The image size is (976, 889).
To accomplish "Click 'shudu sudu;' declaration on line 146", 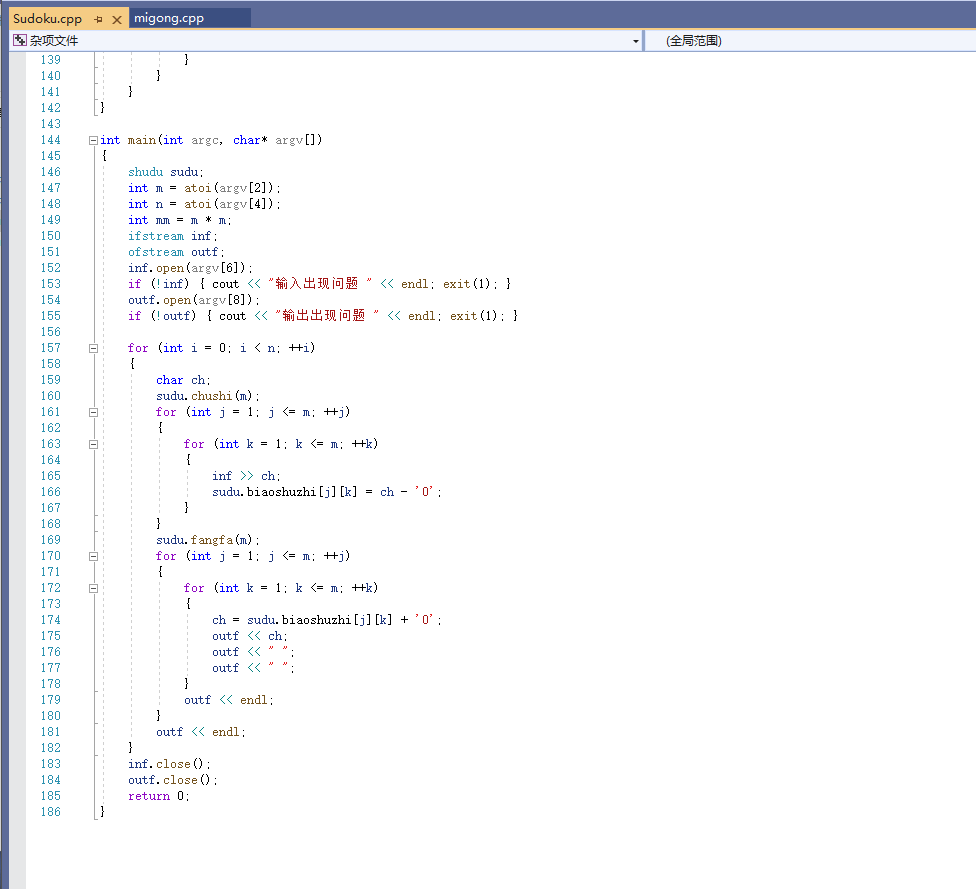I will tap(166, 172).
